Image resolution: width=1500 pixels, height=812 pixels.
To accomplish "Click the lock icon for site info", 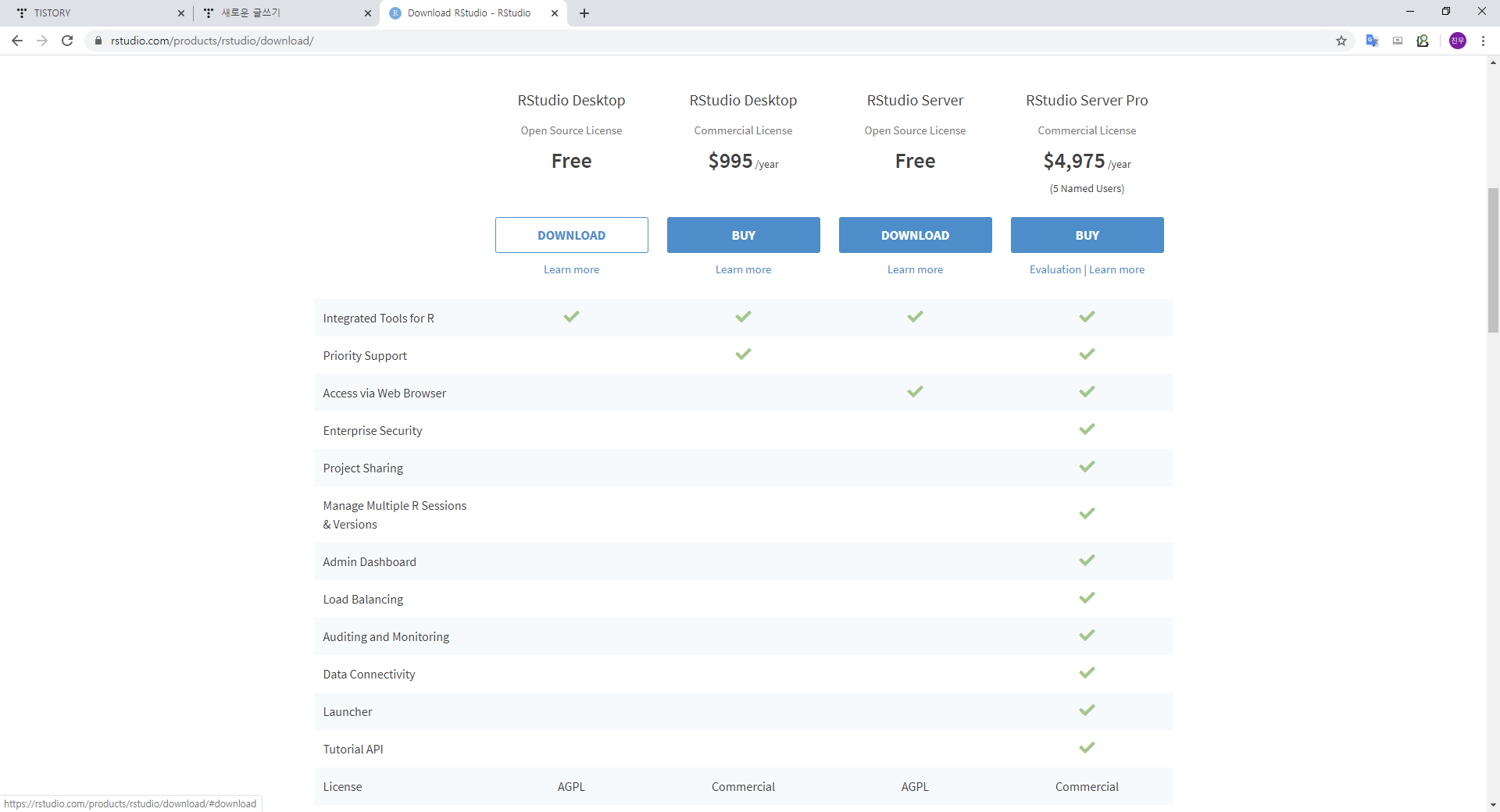I will coord(98,41).
